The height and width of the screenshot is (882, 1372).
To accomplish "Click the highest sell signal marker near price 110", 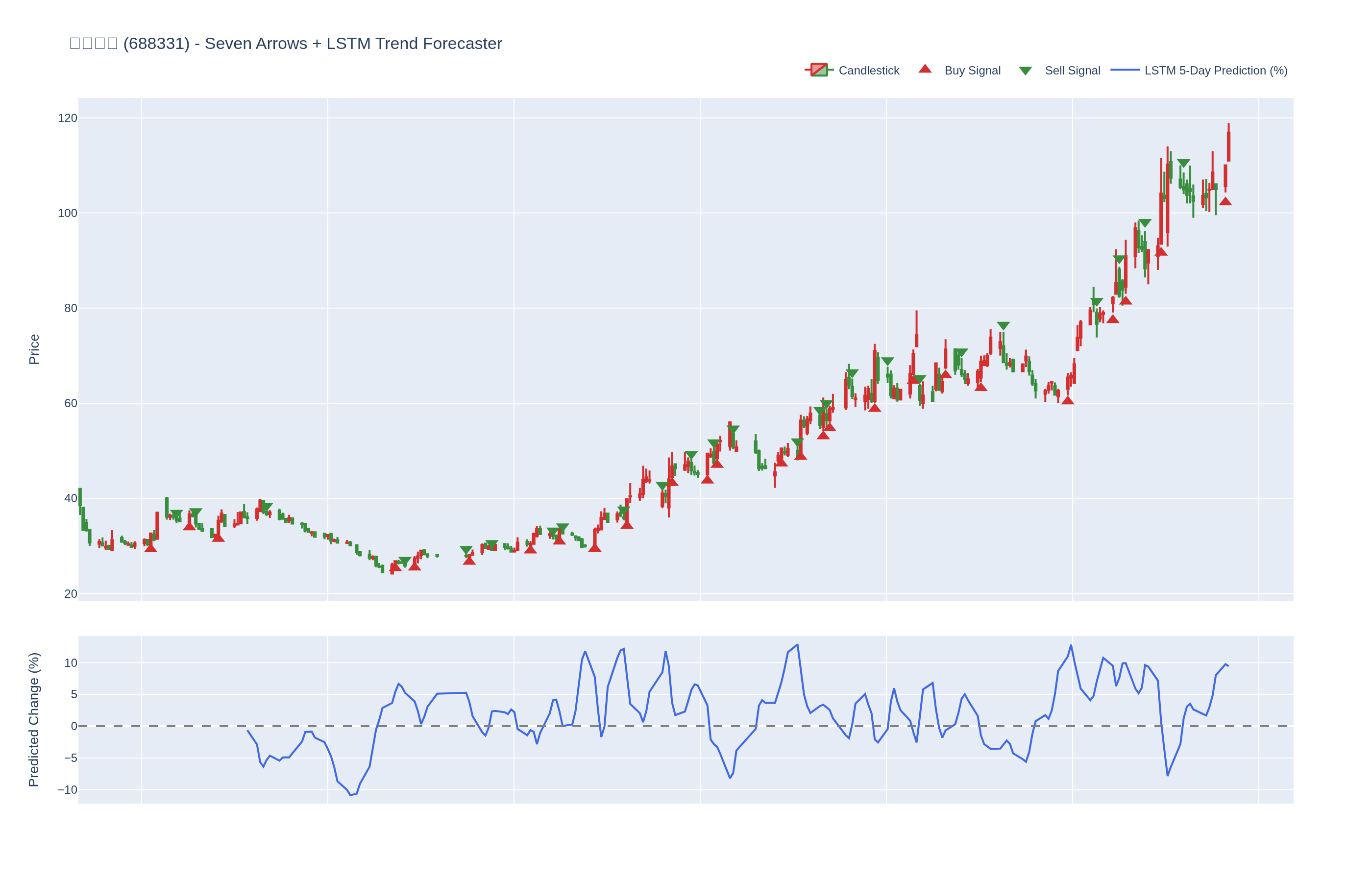I will (x=1184, y=163).
